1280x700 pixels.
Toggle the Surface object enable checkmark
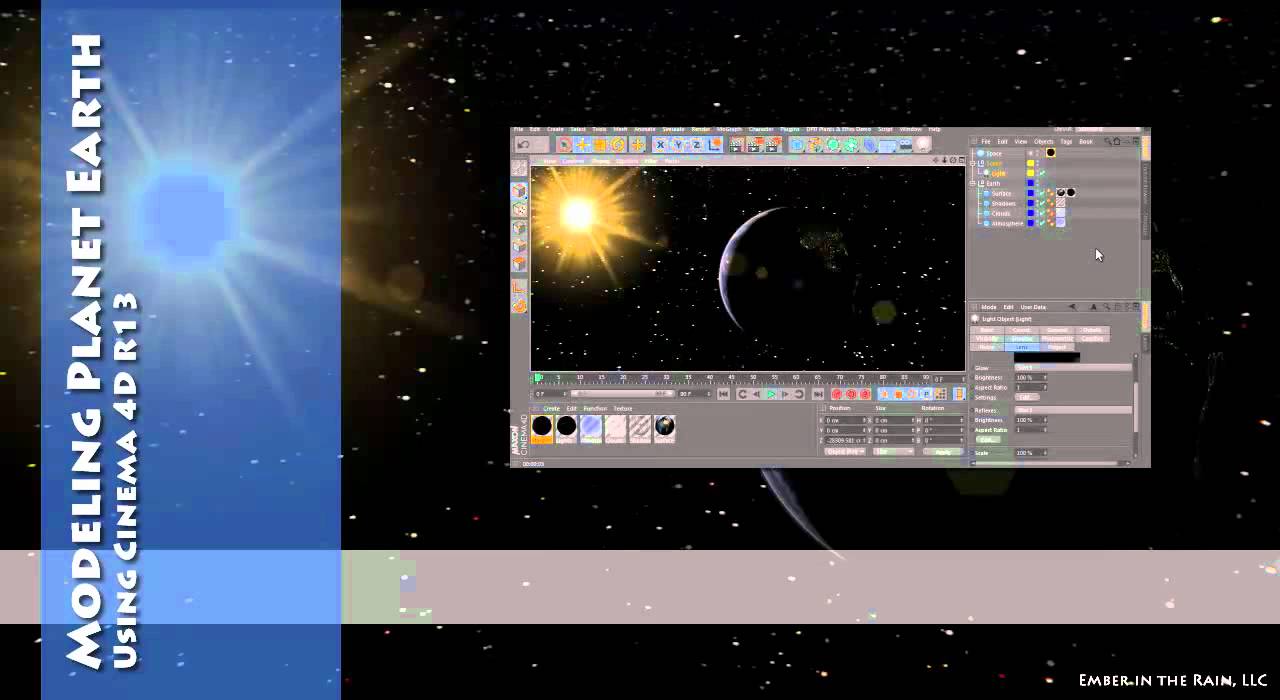(x=1043, y=193)
